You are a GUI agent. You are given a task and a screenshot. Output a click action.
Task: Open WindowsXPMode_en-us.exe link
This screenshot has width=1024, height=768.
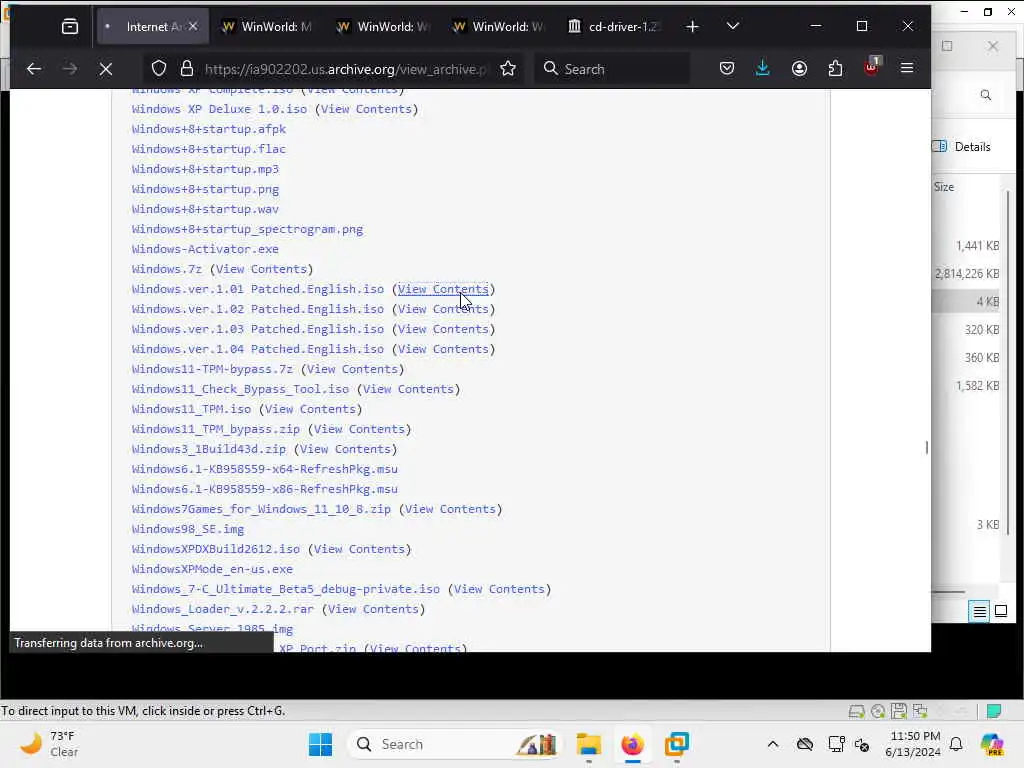pyautogui.click(x=212, y=569)
